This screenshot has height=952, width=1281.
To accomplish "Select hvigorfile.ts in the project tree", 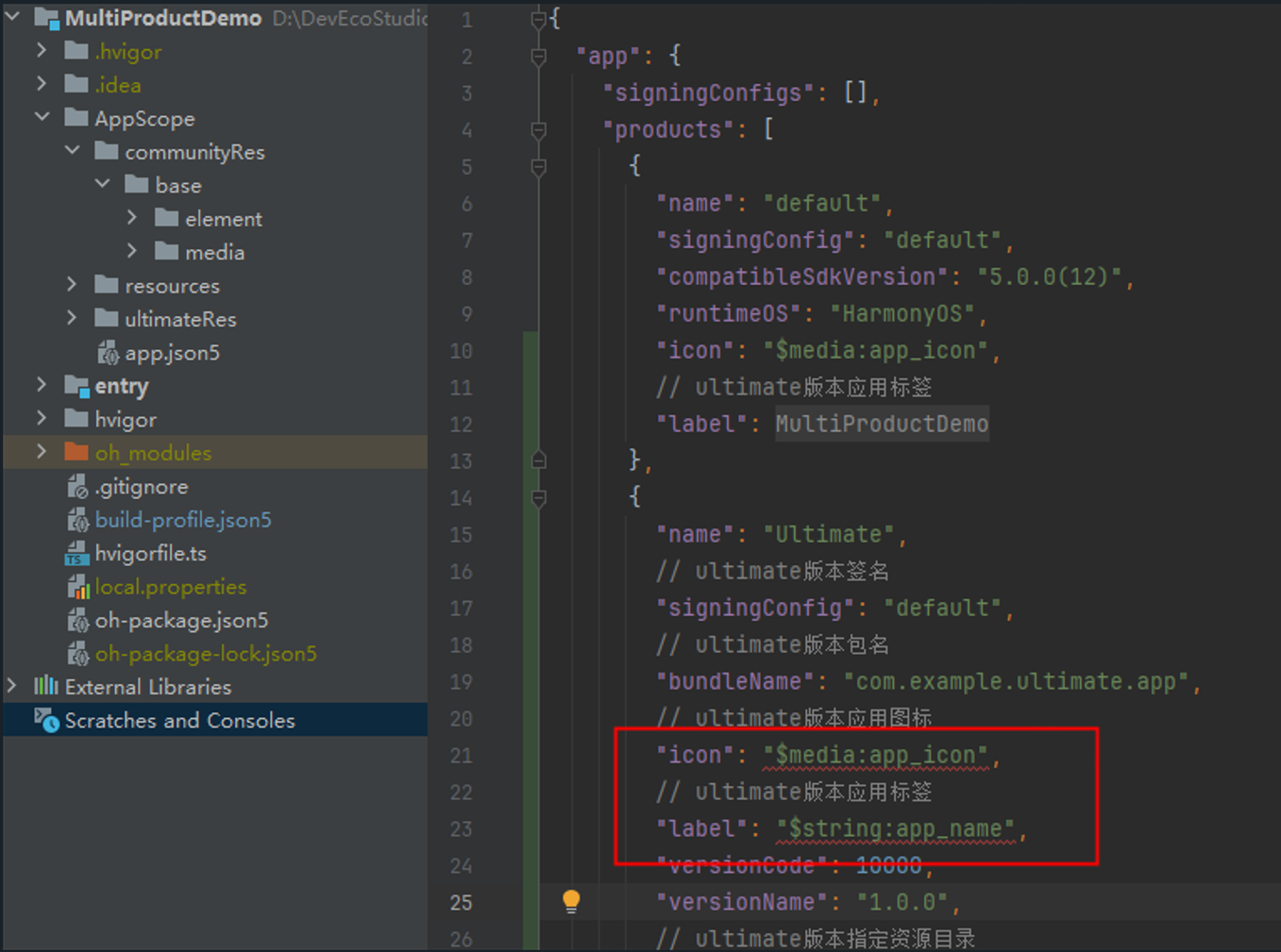I will (x=150, y=553).
